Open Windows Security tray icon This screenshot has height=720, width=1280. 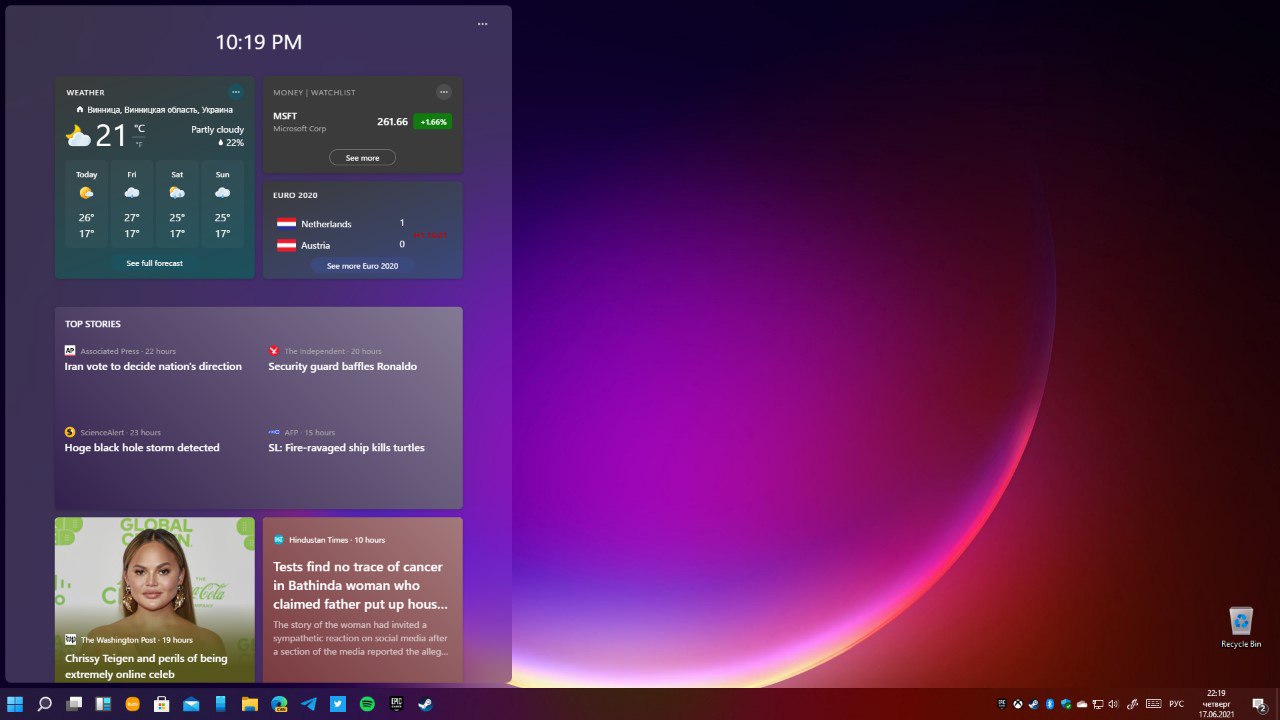pyautogui.click(x=1066, y=704)
